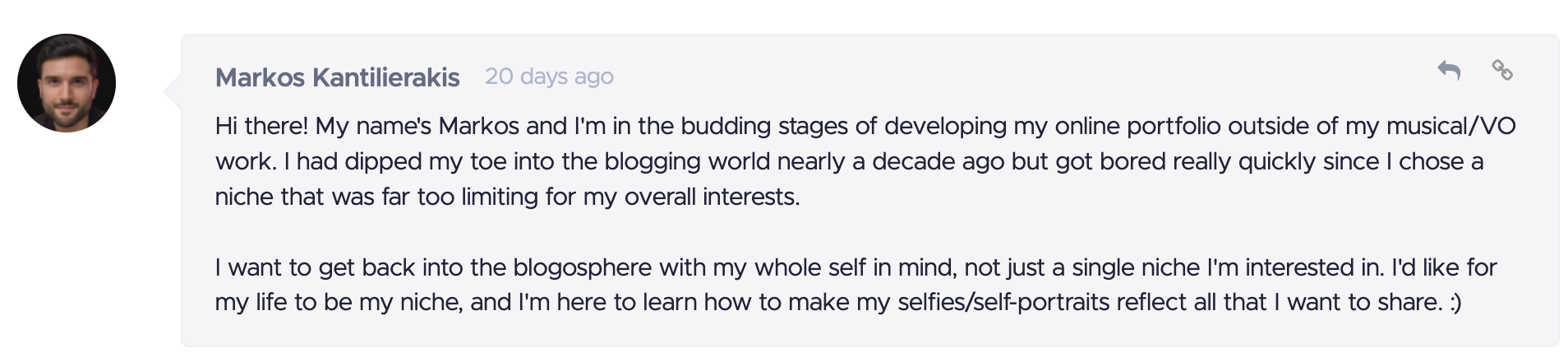The image size is (1568, 362).
Task: Click the words 'my life to be my niche'
Action: (339, 303)
